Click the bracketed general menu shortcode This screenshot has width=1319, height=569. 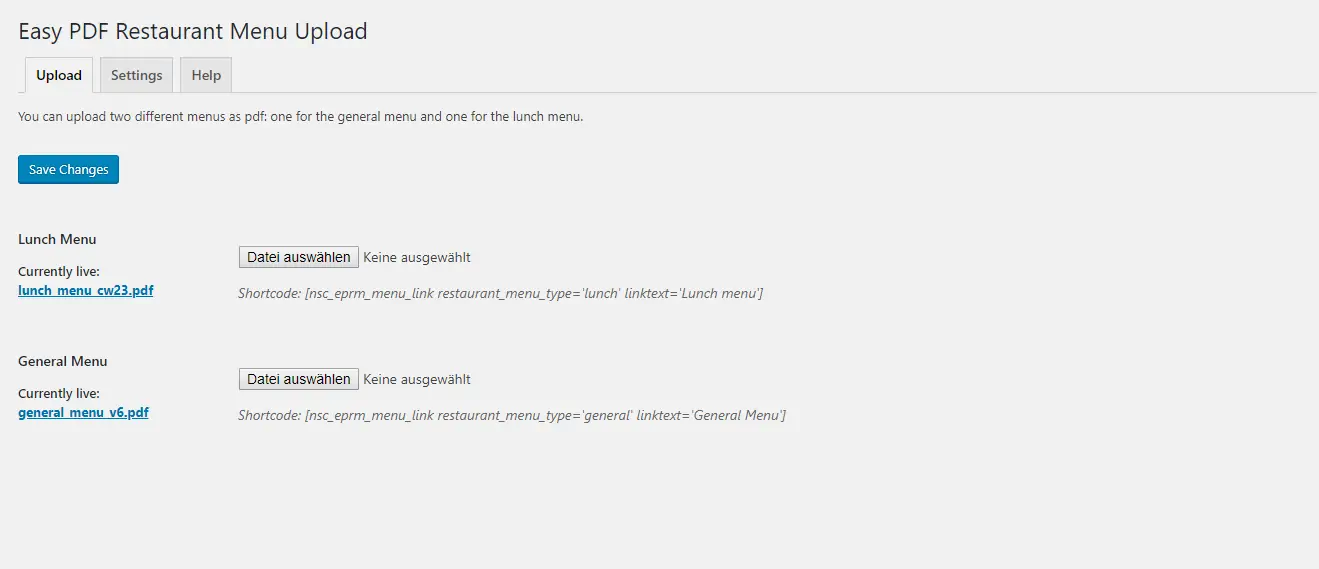point(545,415)
